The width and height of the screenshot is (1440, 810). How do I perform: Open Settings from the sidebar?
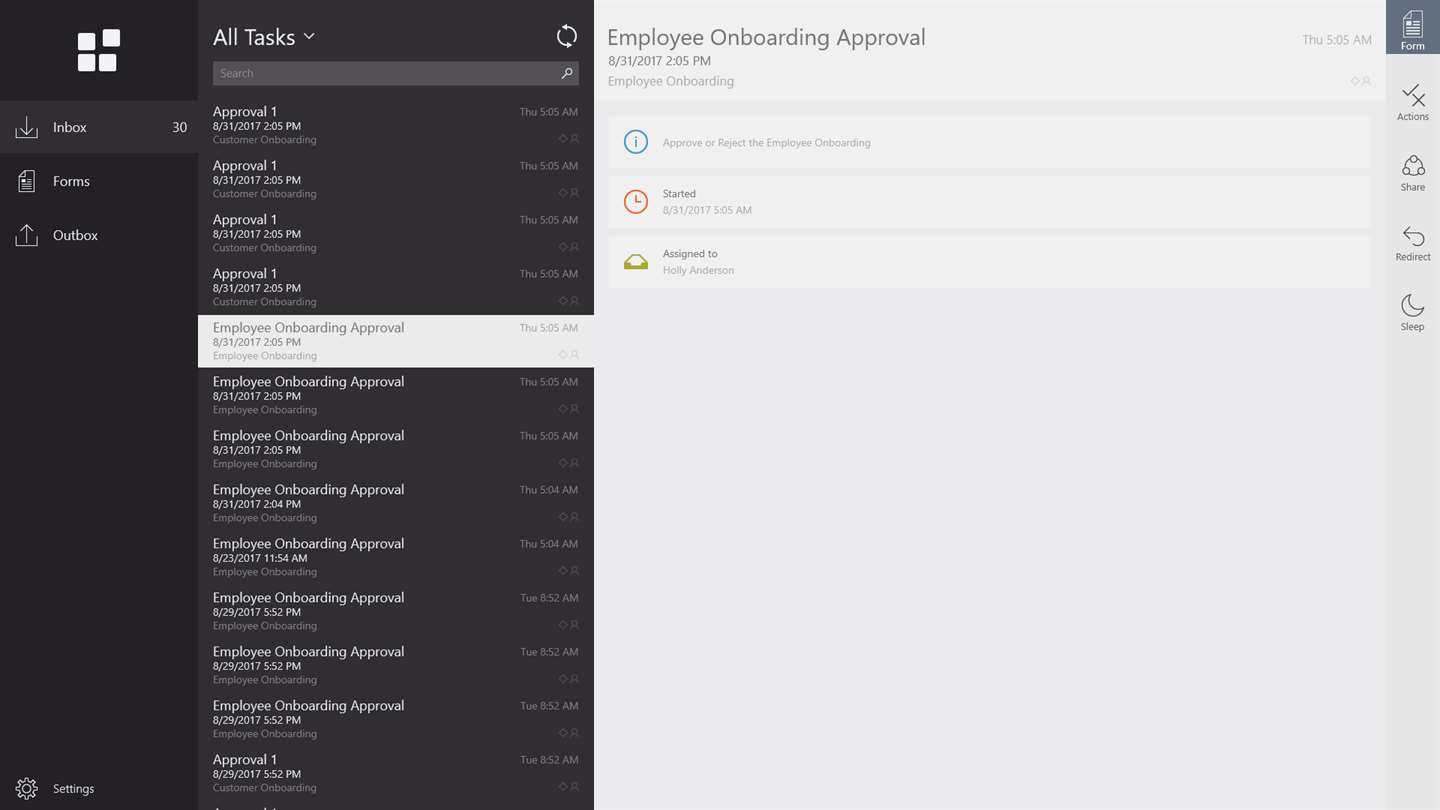tap(99, 788)
